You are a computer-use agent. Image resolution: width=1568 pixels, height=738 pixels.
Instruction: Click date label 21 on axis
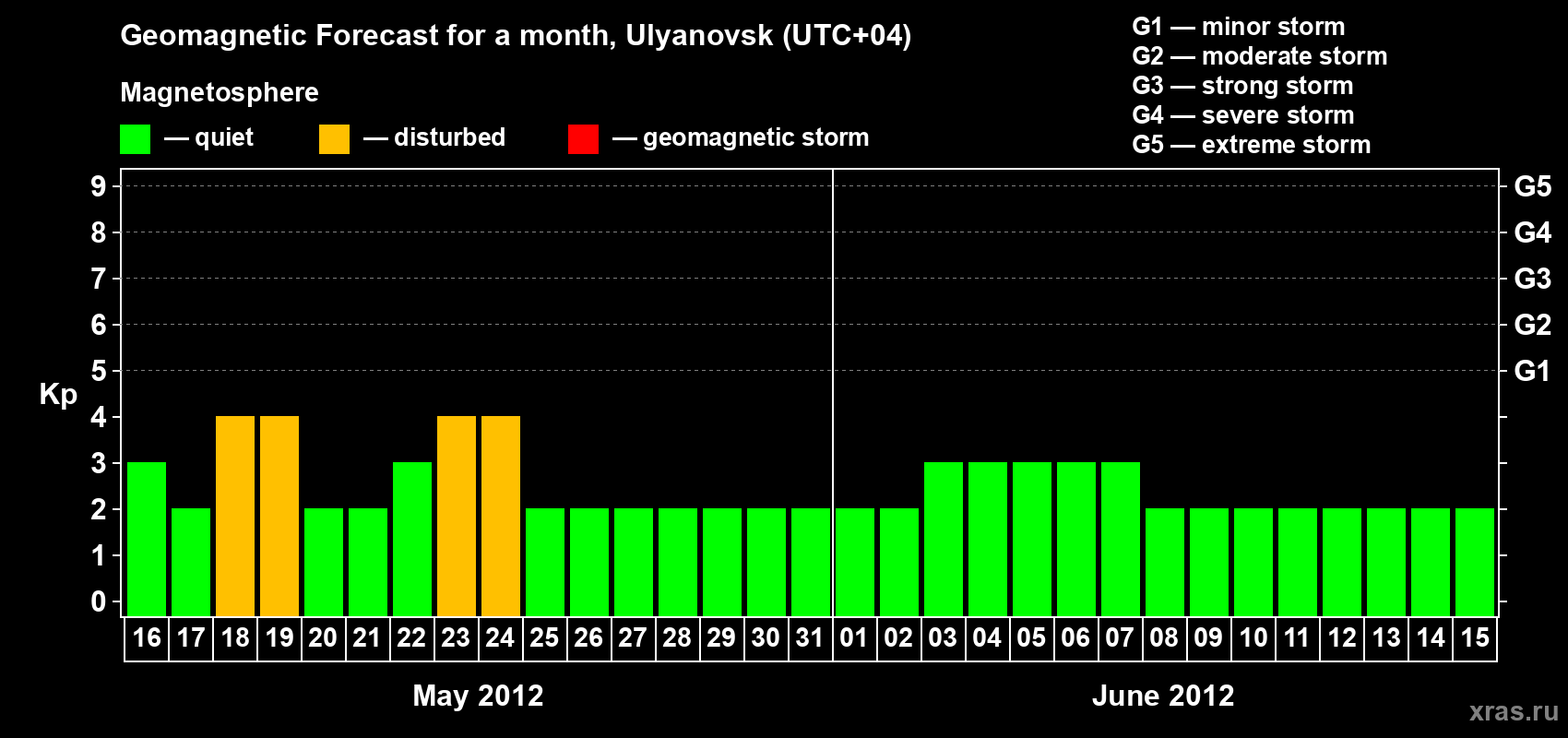(x=367, y=637)
